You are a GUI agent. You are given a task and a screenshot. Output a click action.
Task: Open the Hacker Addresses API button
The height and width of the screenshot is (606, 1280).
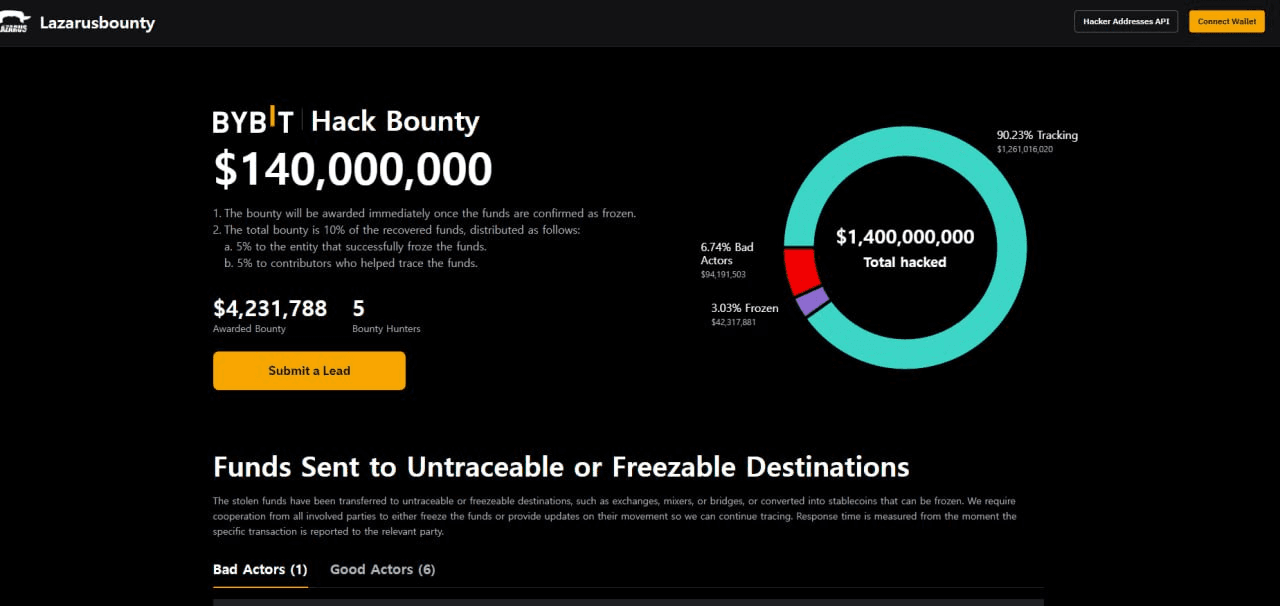1126,21
